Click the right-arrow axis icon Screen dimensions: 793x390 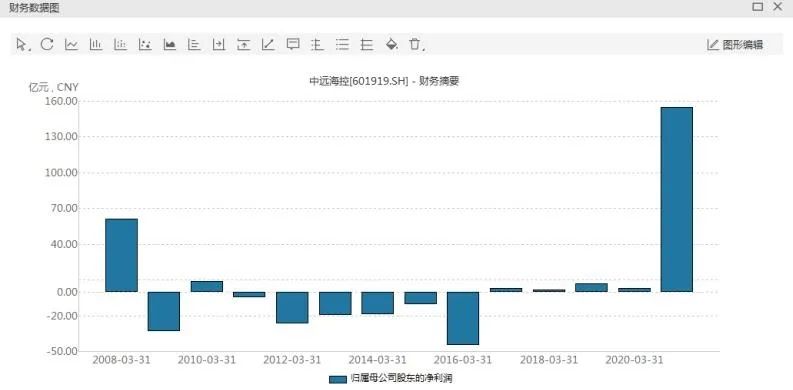point(218,45)
